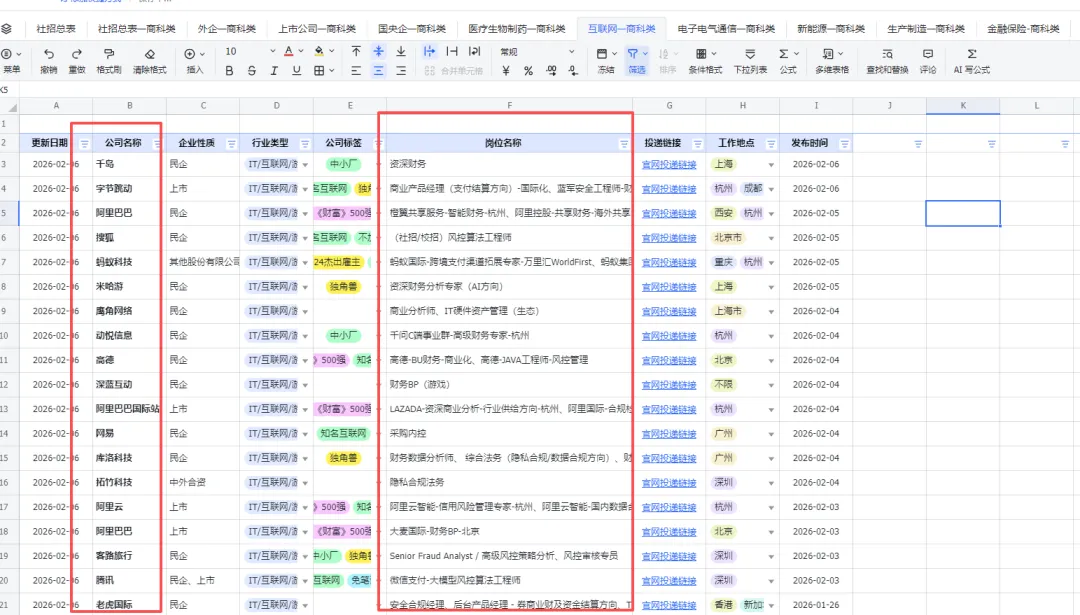Align text to the right
Screen dimensions: 1080x615
point(401,70)
